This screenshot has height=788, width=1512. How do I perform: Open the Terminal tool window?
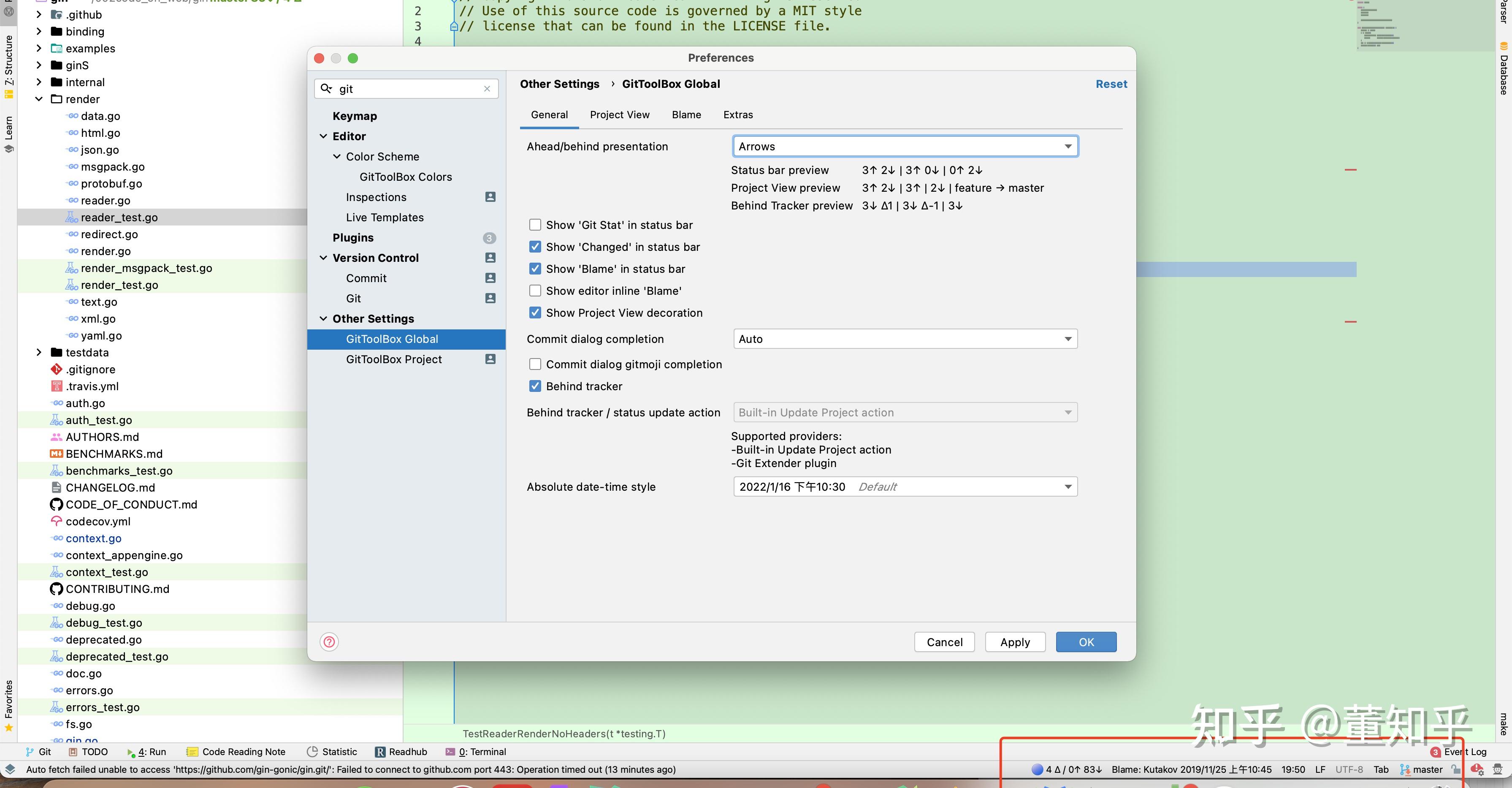coord(475,752)
